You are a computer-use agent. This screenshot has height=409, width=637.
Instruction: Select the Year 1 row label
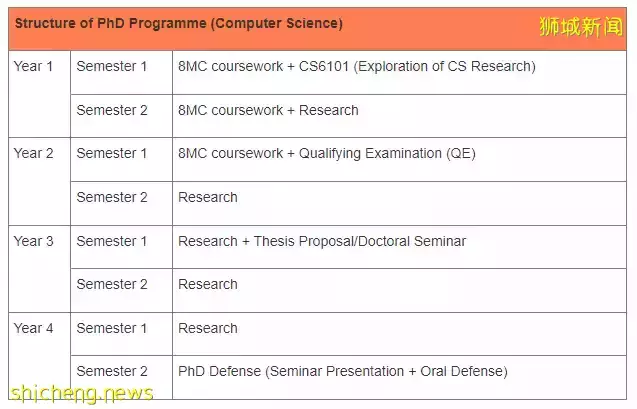click(33, 67)
